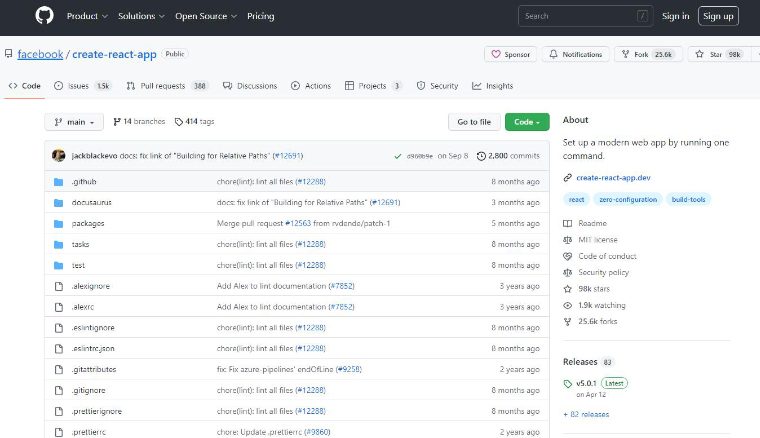Click the packages folder icon
Viewport: 760px width, 438px height.
coord(59,223)
